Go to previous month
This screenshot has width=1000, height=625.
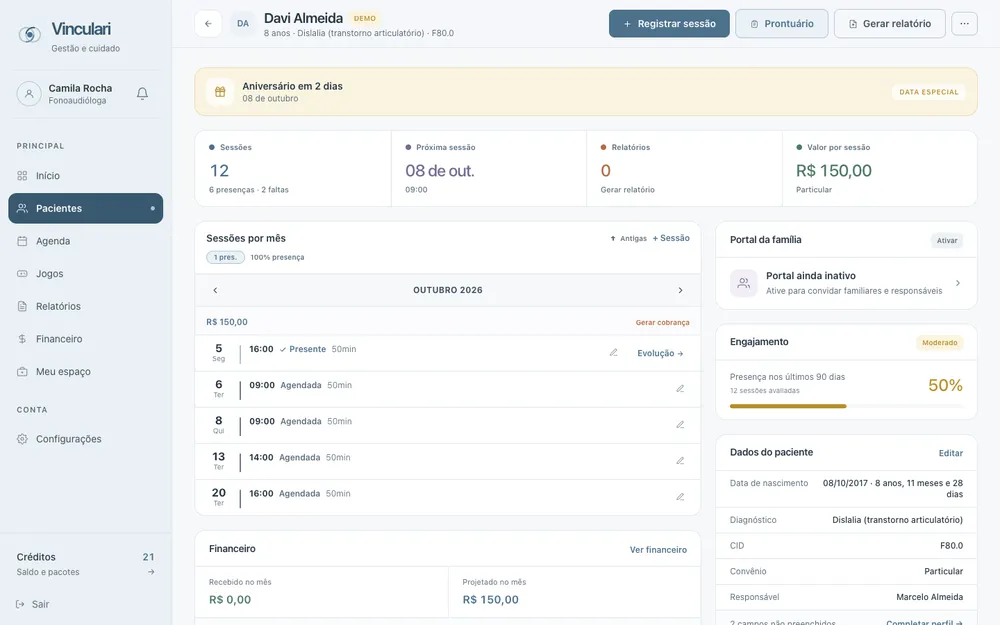point(216,290)
